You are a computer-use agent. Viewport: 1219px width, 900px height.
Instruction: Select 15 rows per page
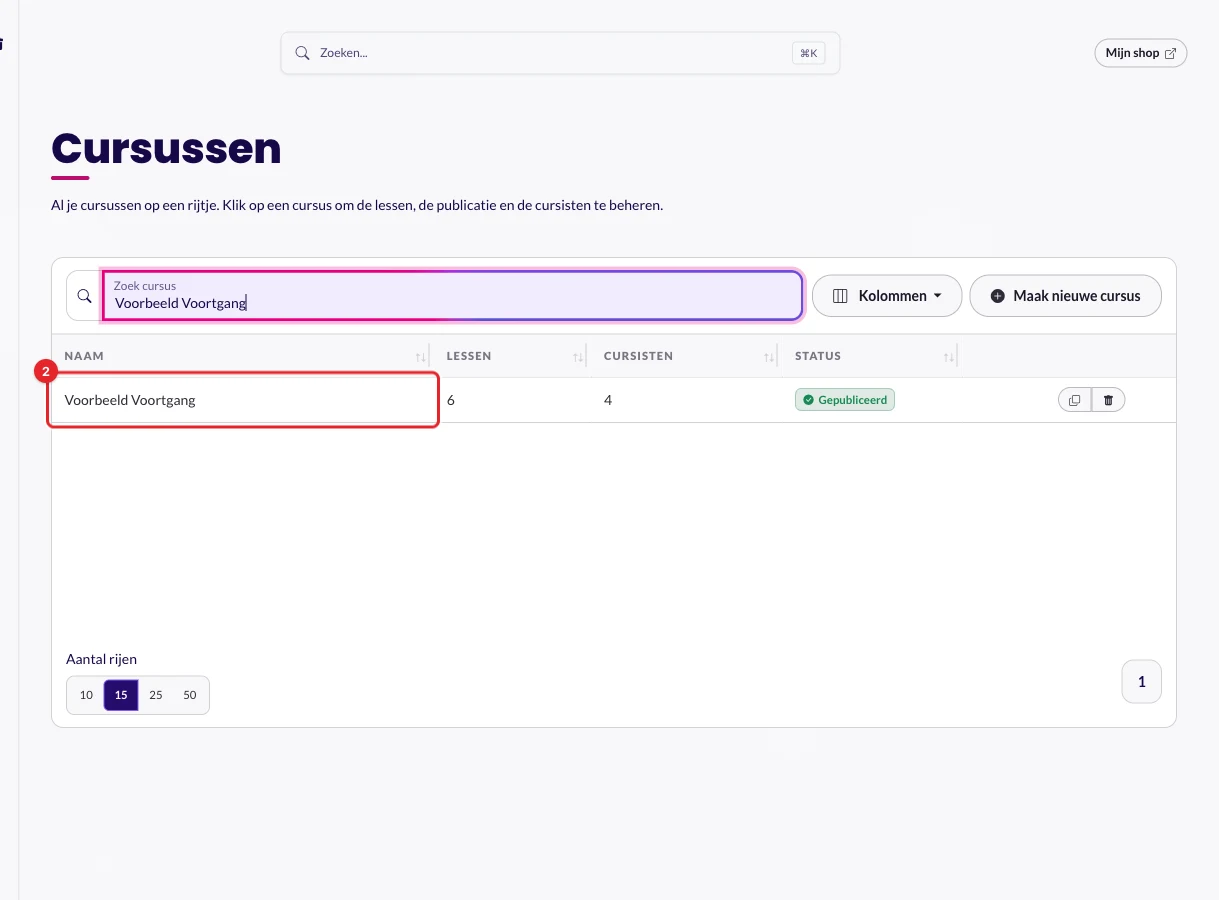click(121, 695)
